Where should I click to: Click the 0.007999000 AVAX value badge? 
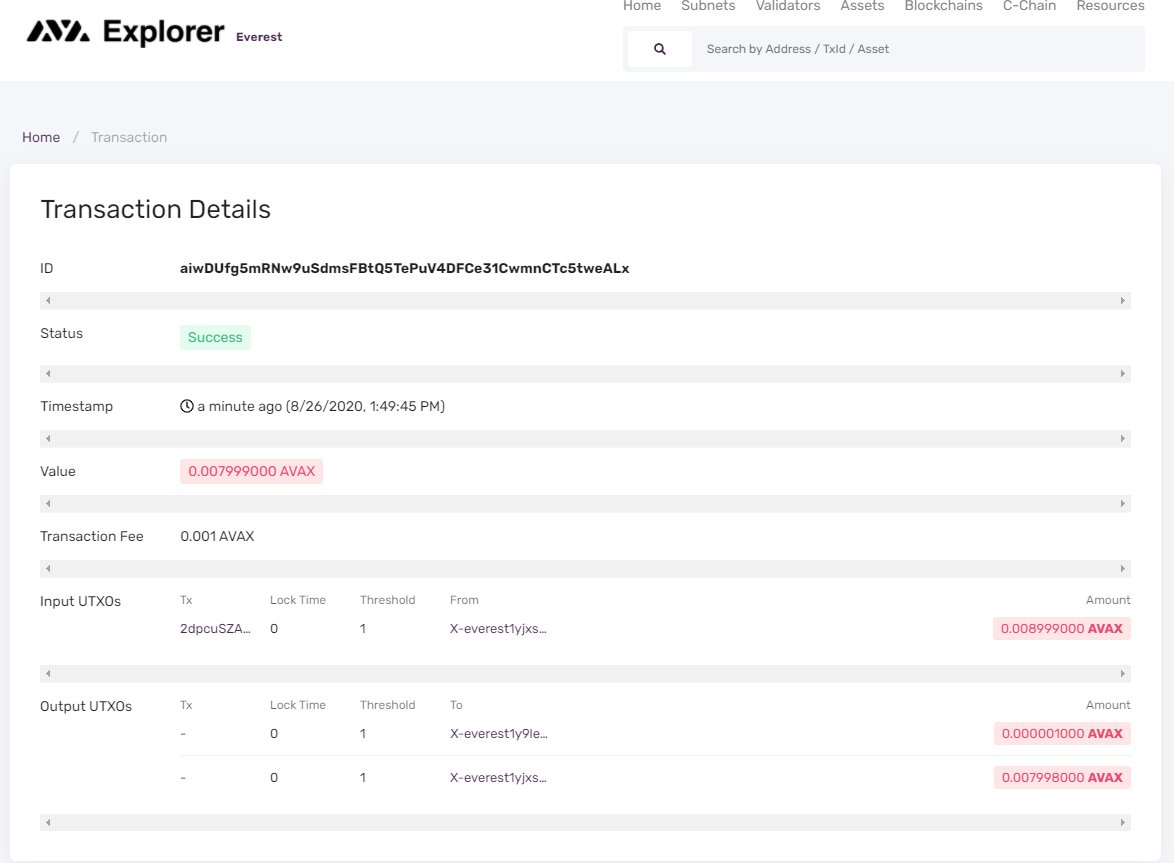click(252, 472)
